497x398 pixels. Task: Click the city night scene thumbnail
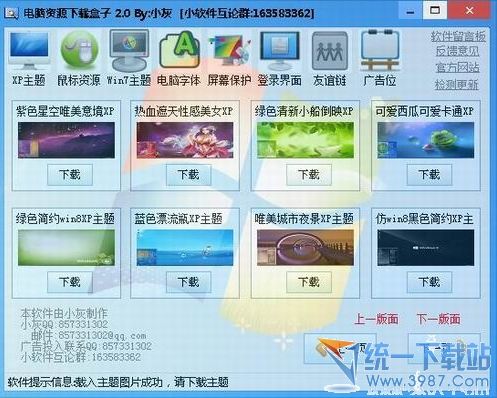305,248
